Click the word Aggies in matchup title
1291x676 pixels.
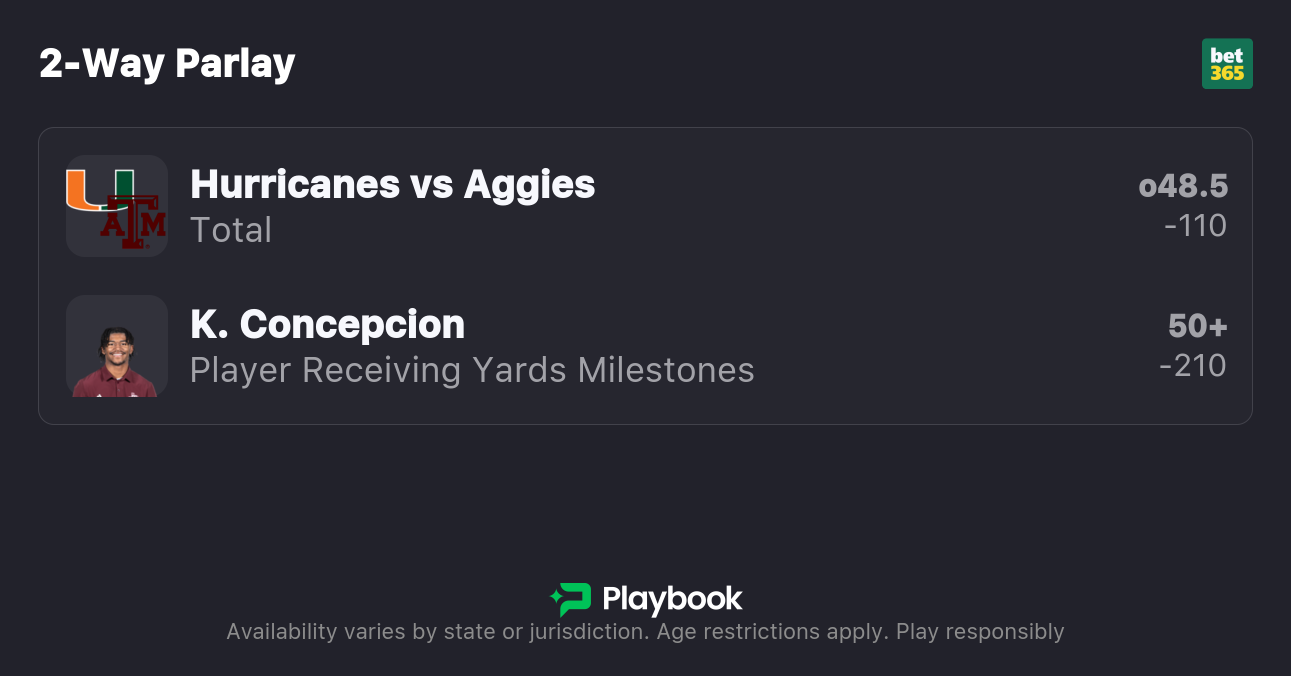(529, 184)
